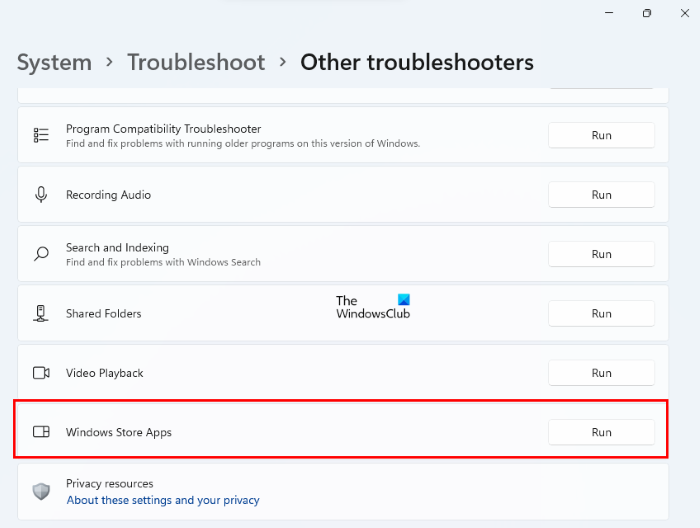Navigate to Troubleshoot in breadcrumb
Viewport: 700px width, 528px height.
(x=196, y=62)
